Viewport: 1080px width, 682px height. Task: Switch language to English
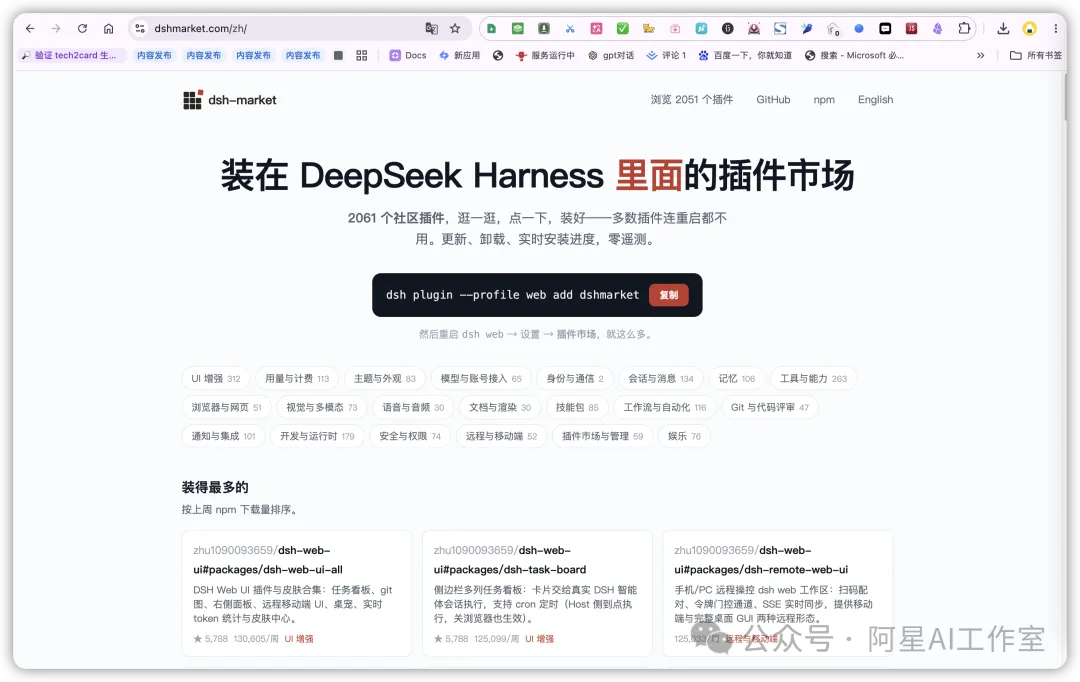click(x=875, y=99)
